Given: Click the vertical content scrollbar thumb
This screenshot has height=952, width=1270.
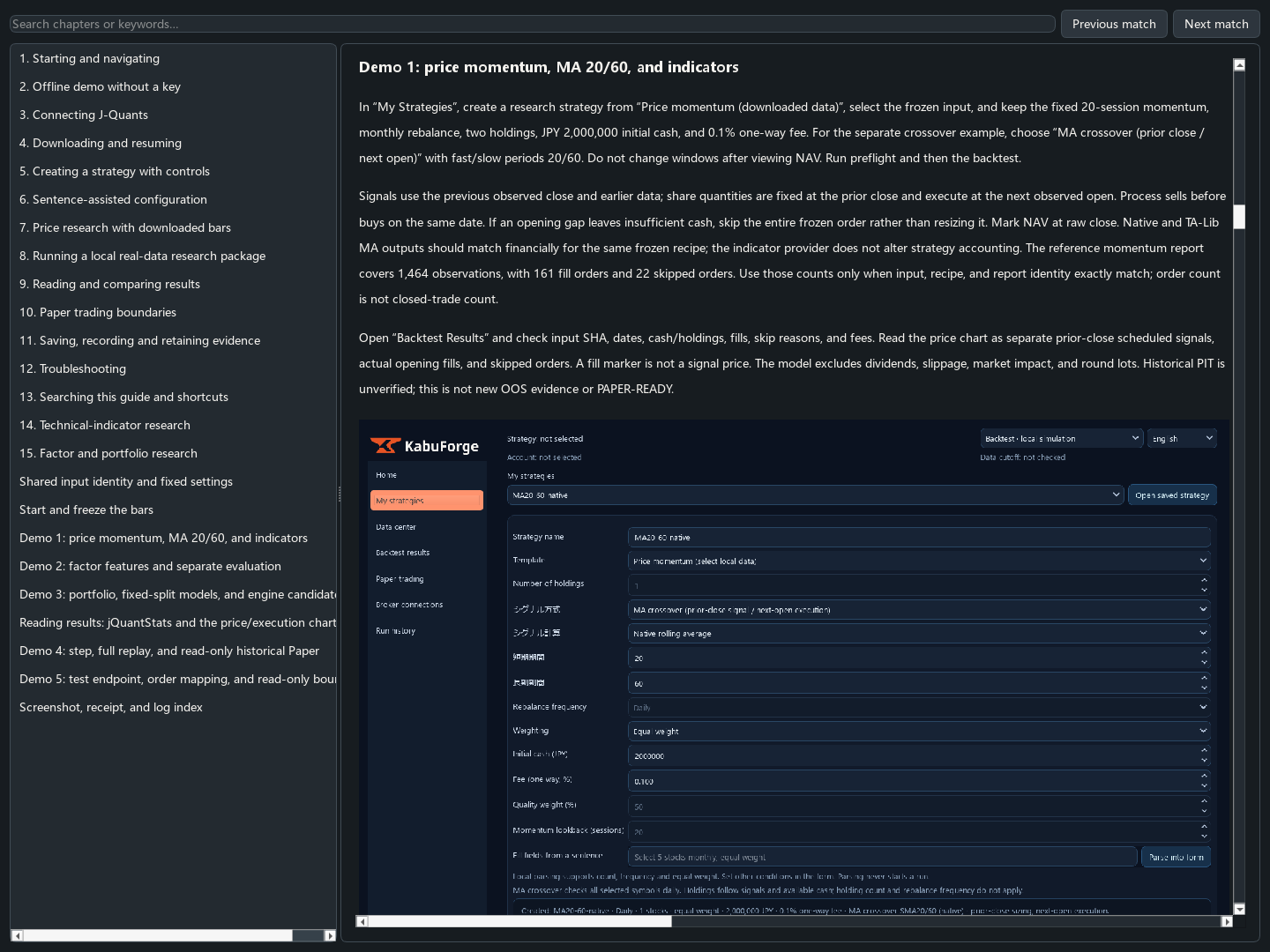Looking at the screenshot, I should (x=1239, y=217).
